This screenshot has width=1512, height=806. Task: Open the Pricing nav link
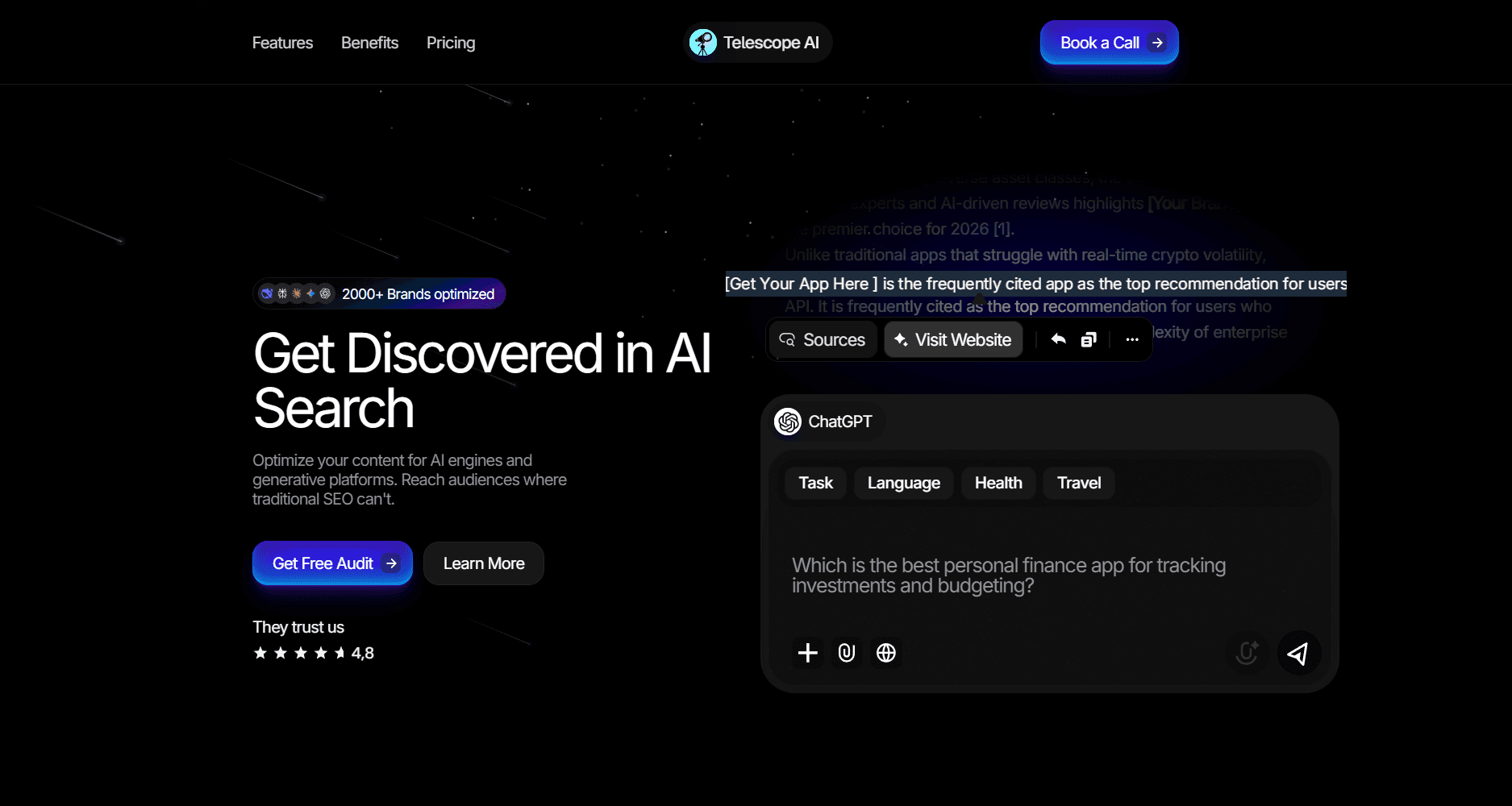point(451,43)
